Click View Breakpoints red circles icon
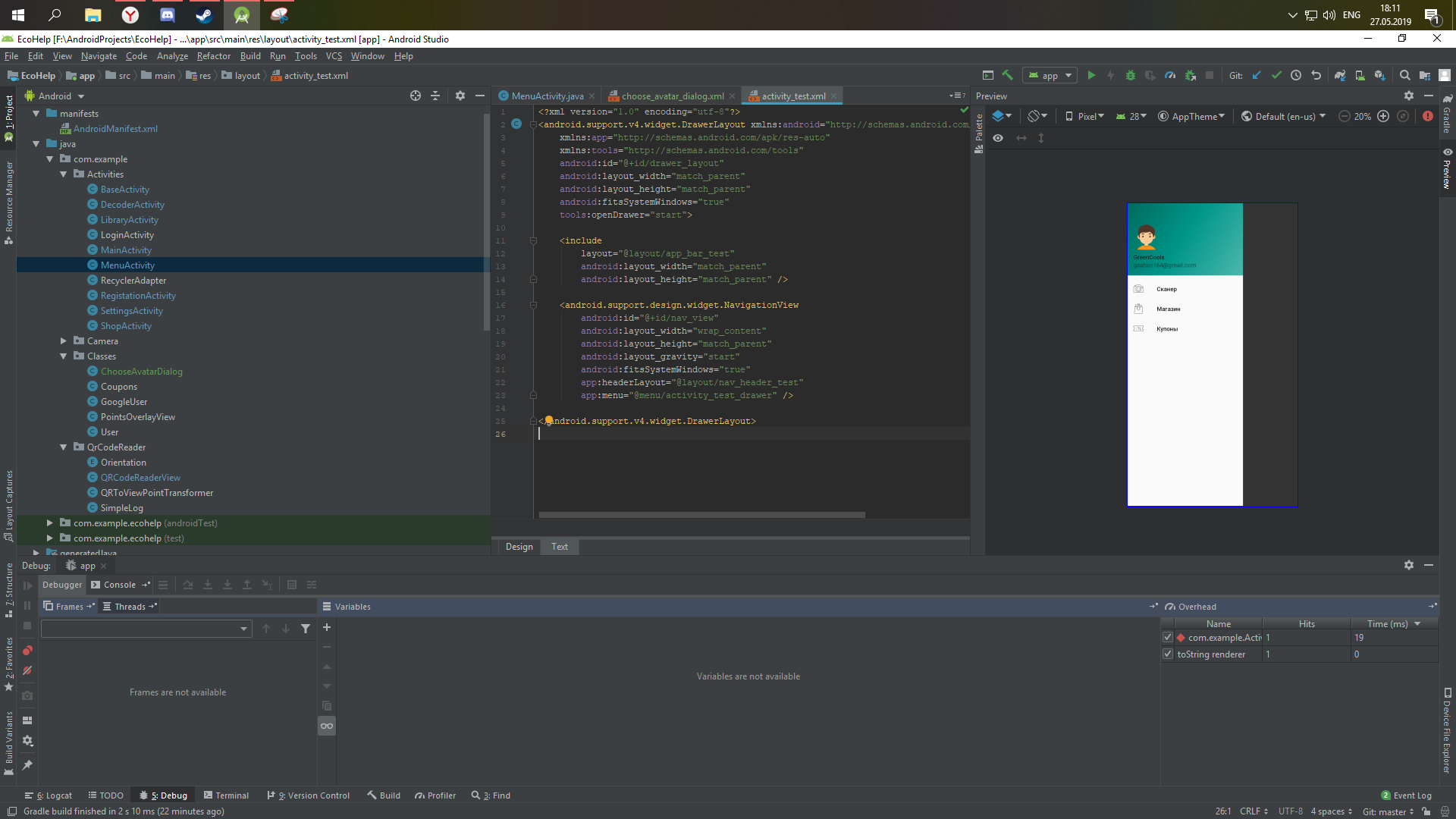 tap(27, 651)
